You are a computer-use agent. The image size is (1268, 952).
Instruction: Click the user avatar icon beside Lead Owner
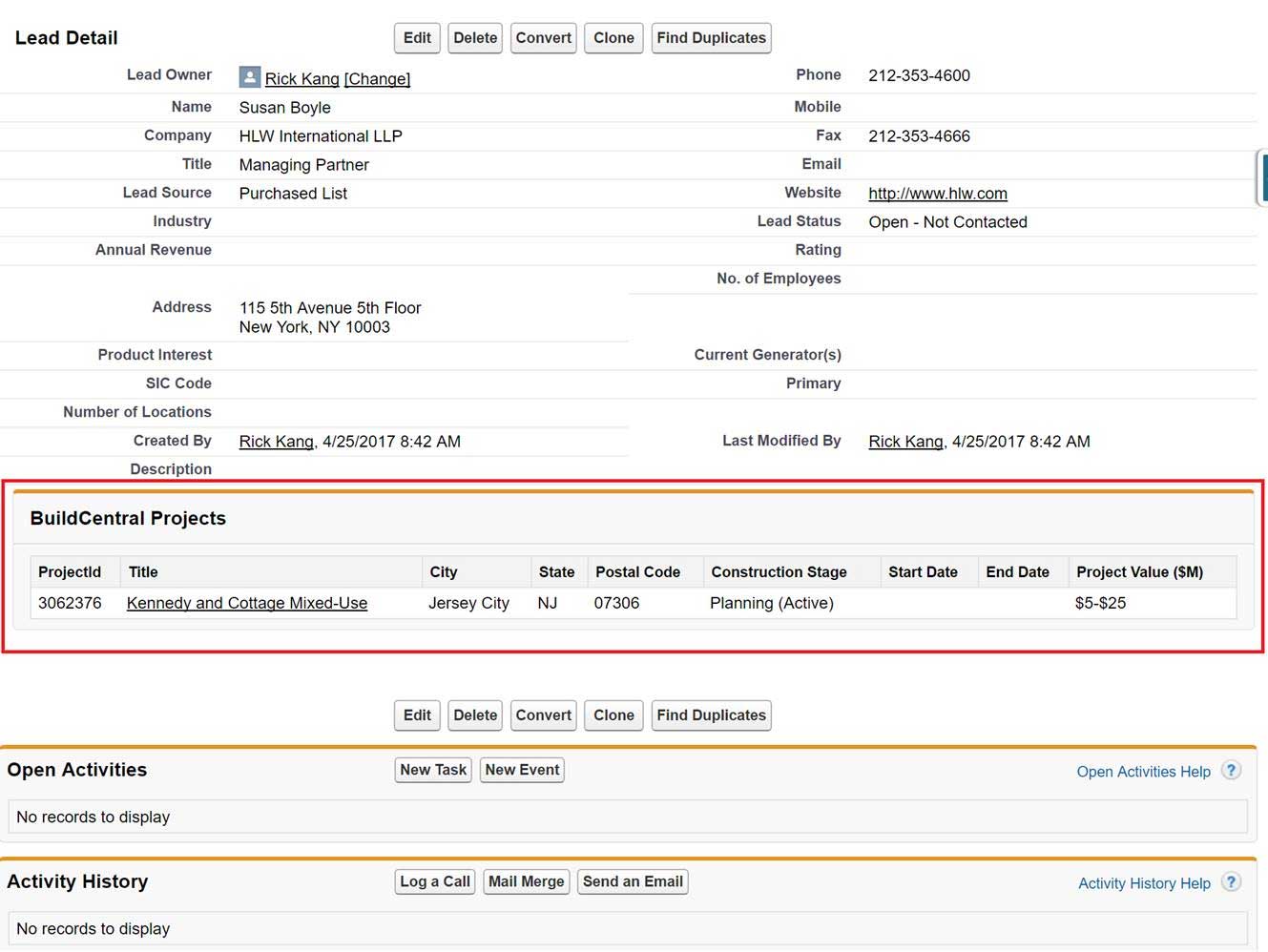click(249, 77)
